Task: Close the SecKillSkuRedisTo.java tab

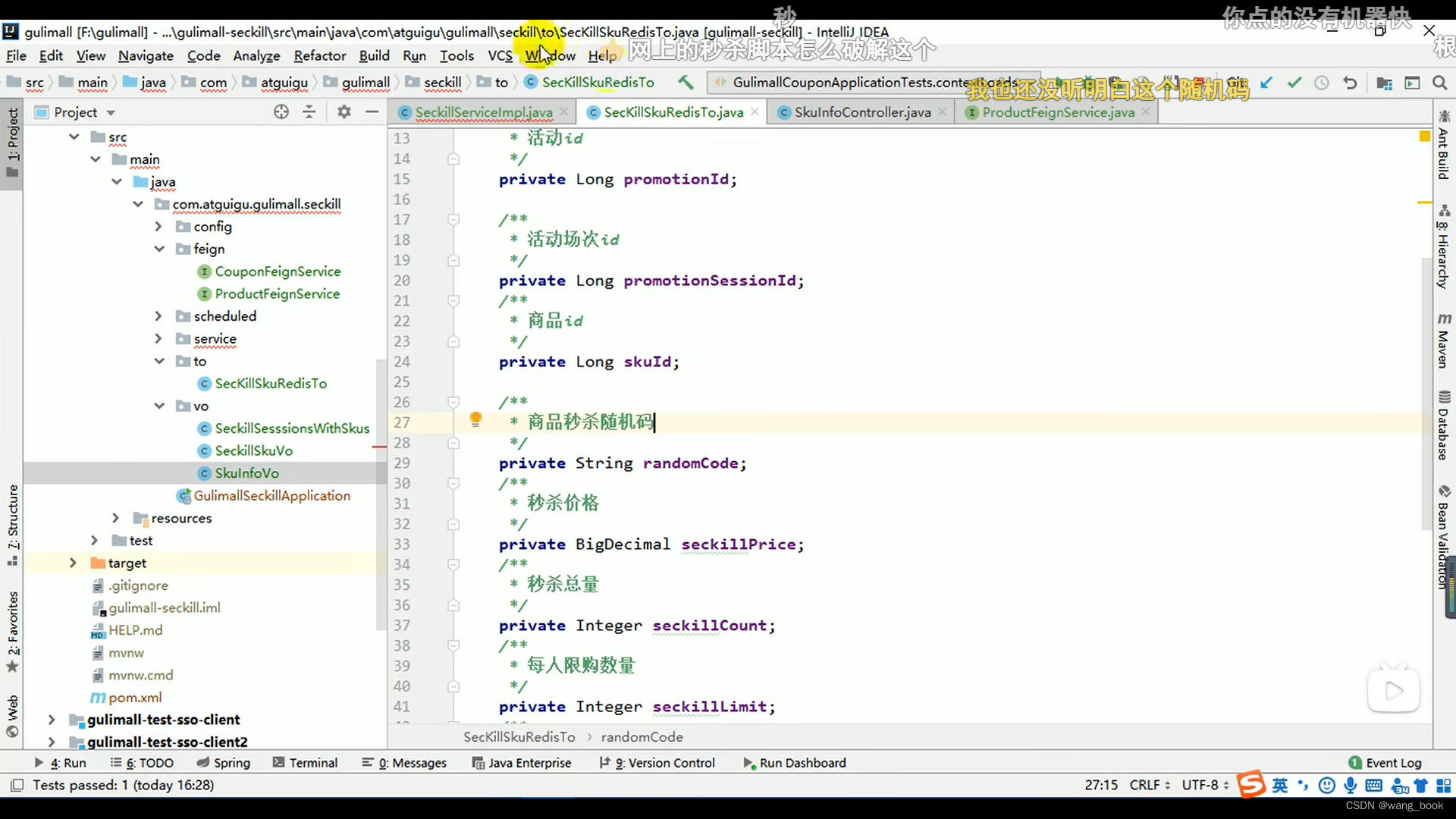Action: (755, 111)
